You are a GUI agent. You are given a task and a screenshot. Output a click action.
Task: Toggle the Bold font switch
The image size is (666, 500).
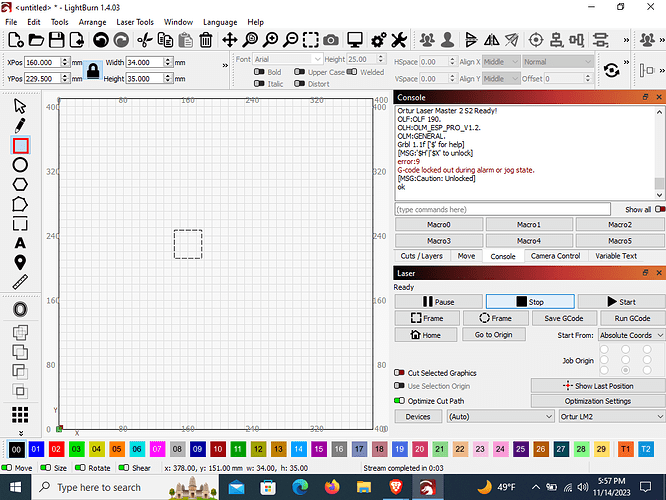click(x=259, y=72)
